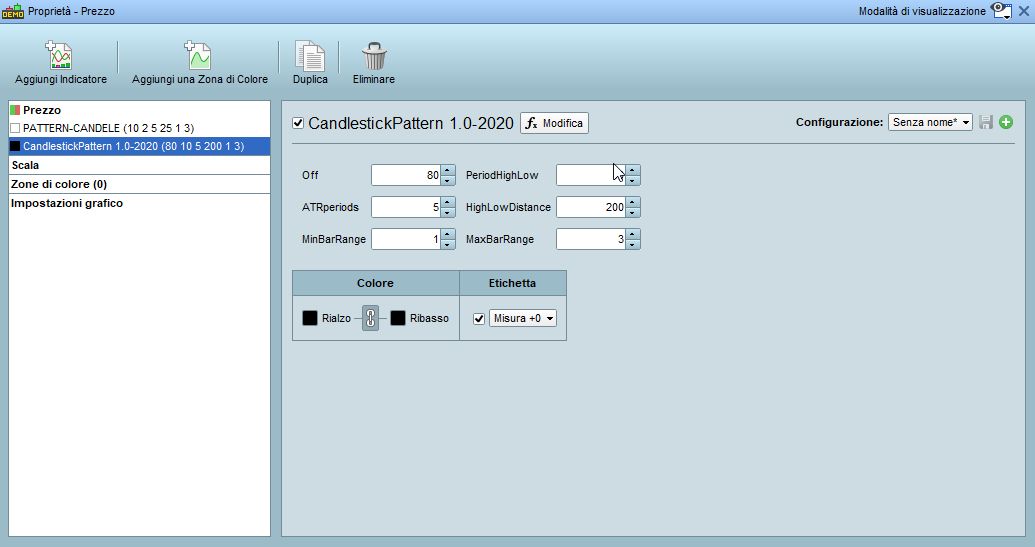The image size is (1035, 547).
Task: Pick the Rialzo color swatch
Action: click(310, 318)
